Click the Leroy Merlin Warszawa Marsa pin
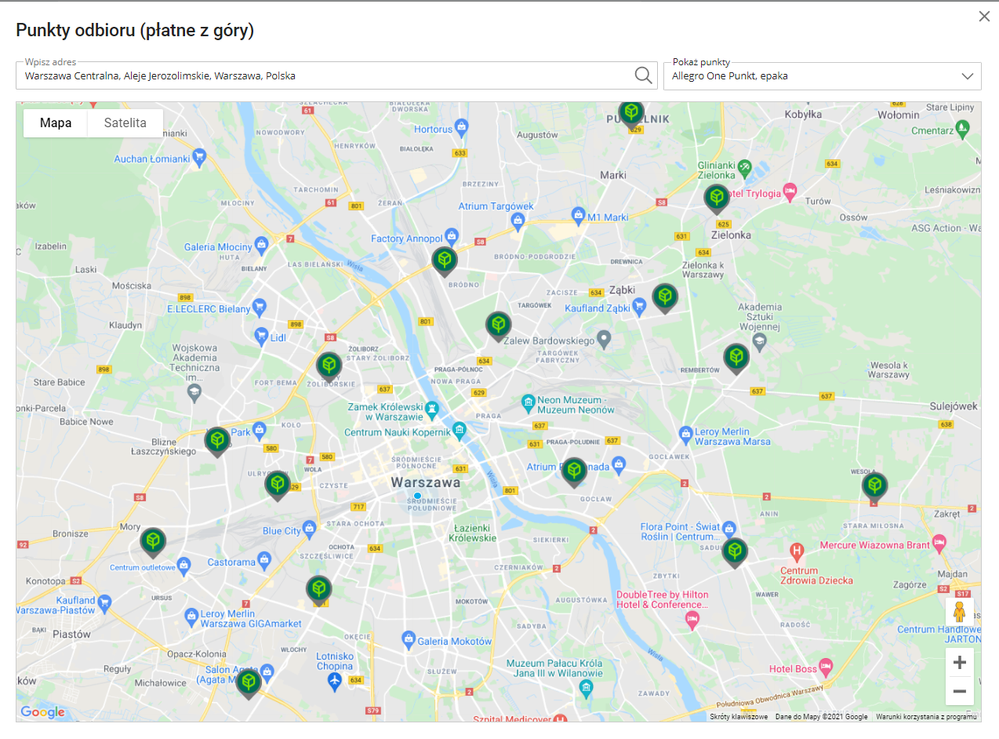The height and width of the screenshot is (739, 999). tap(686, 434)
